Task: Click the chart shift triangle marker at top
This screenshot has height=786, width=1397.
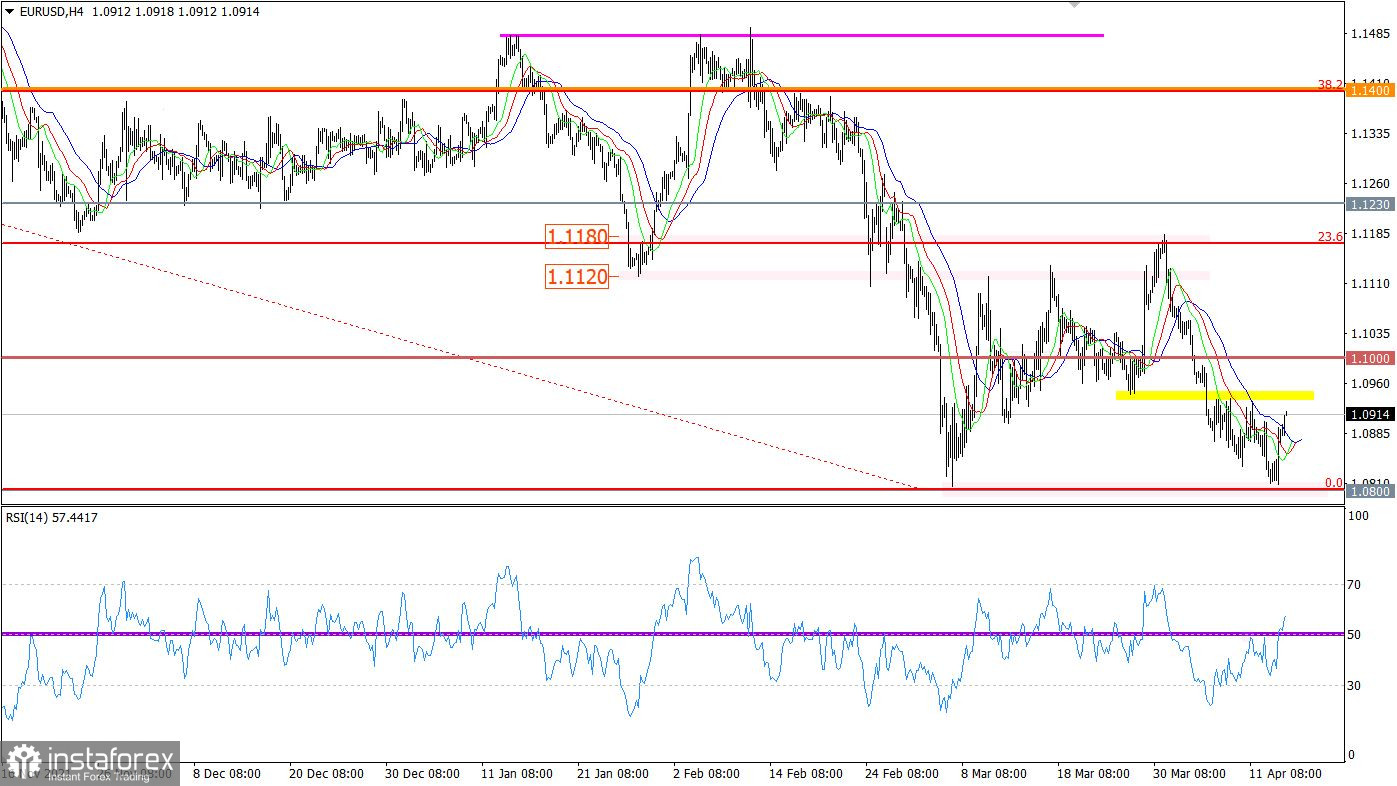Action: tap(1075, 5)
